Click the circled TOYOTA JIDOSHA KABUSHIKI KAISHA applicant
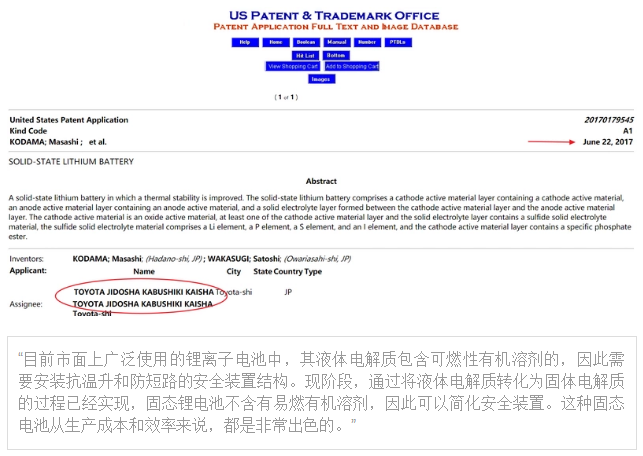The height and width of the screenshot is (456, 643). pyautogui.click(x=143, y=293)
